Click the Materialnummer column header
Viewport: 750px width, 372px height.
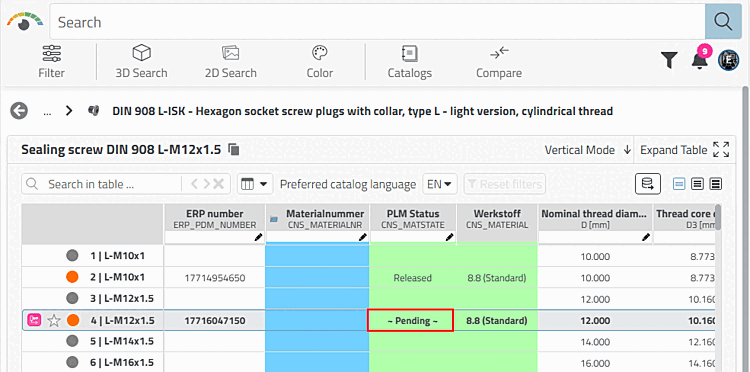(318, 219)
